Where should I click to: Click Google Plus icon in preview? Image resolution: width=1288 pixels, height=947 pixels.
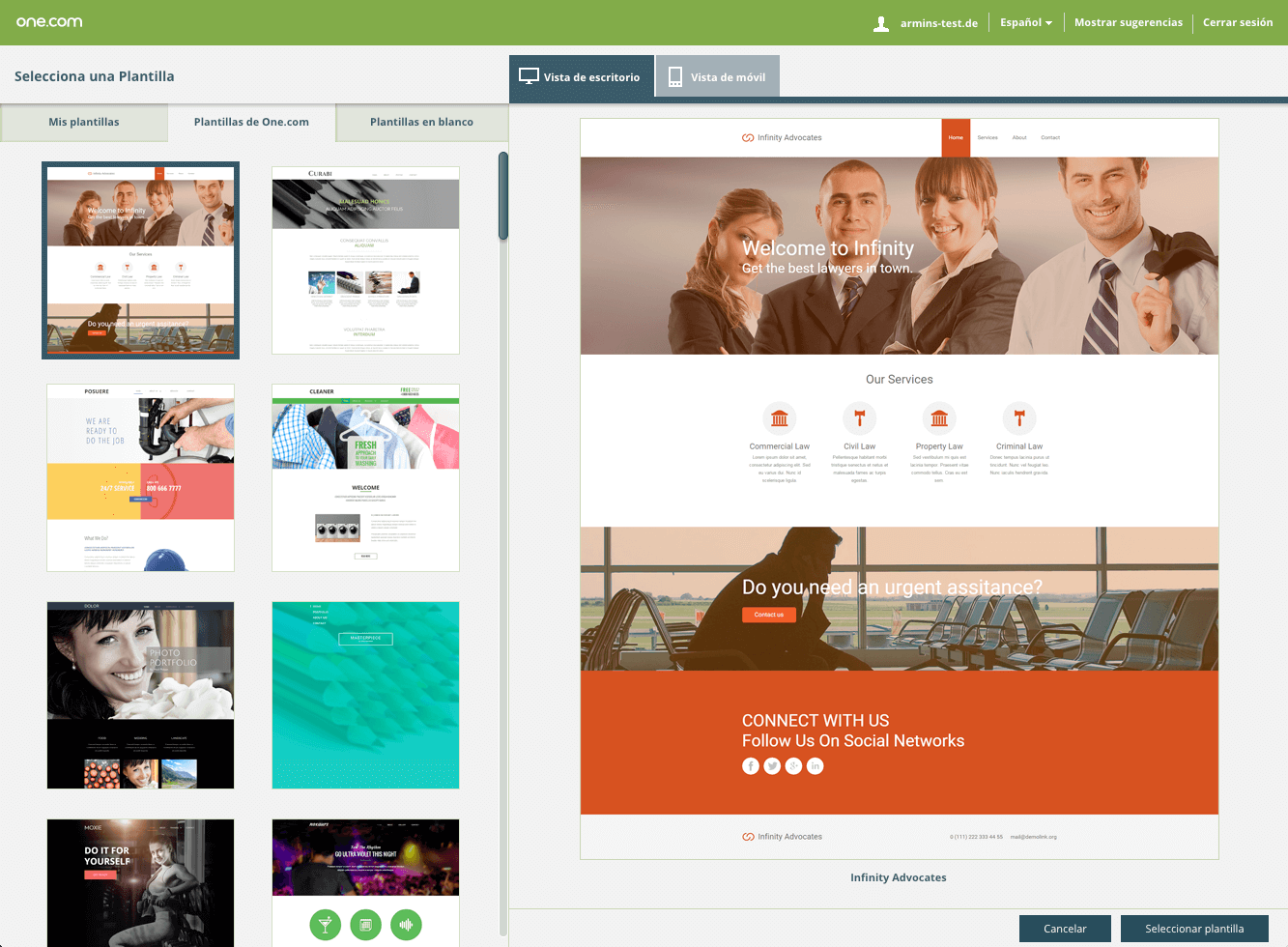pos(793,765)
